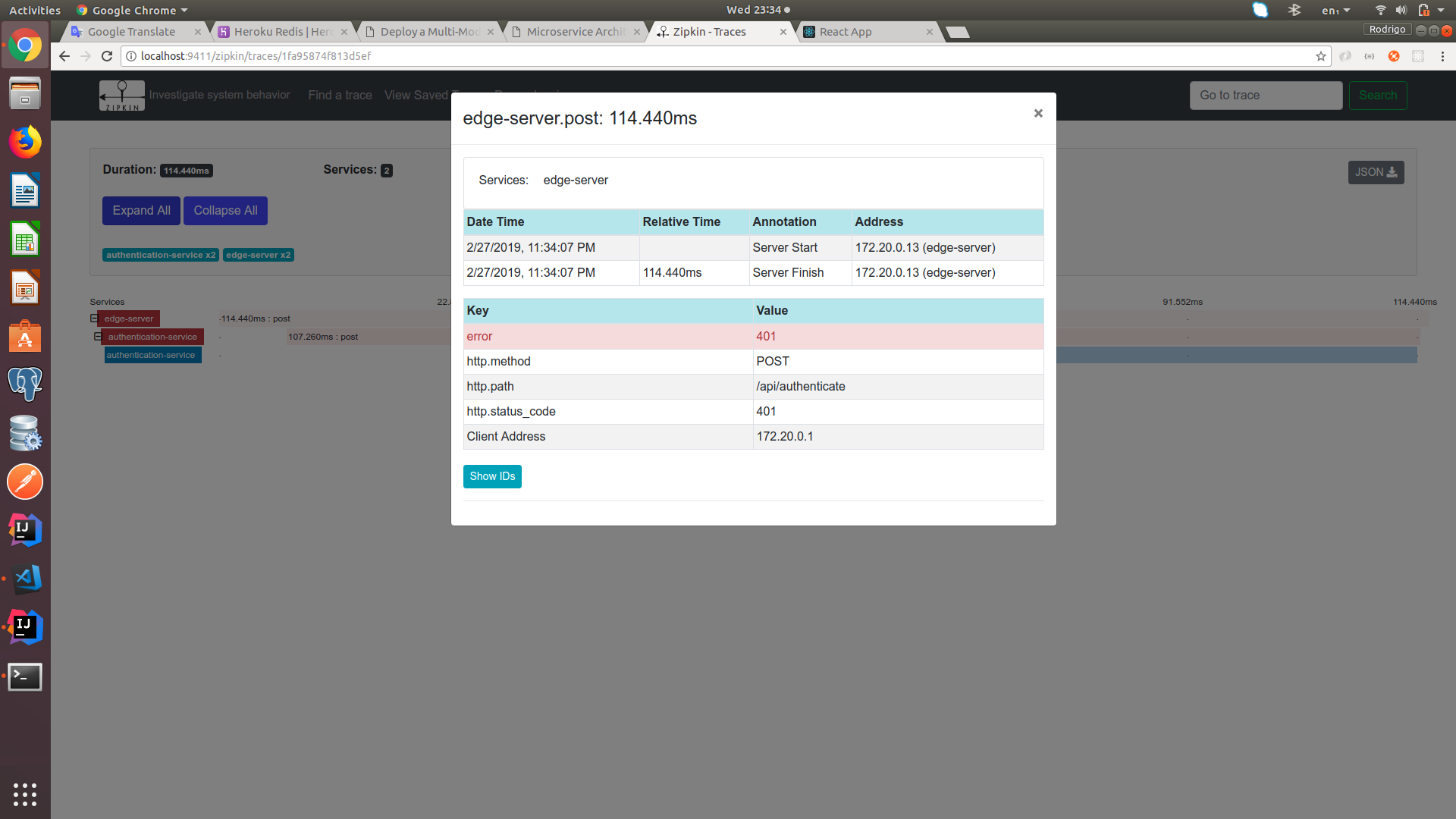Switch to the React App tab
Image resolution: width=1456 pixels, height=819 pixels.
coord(846,32)
